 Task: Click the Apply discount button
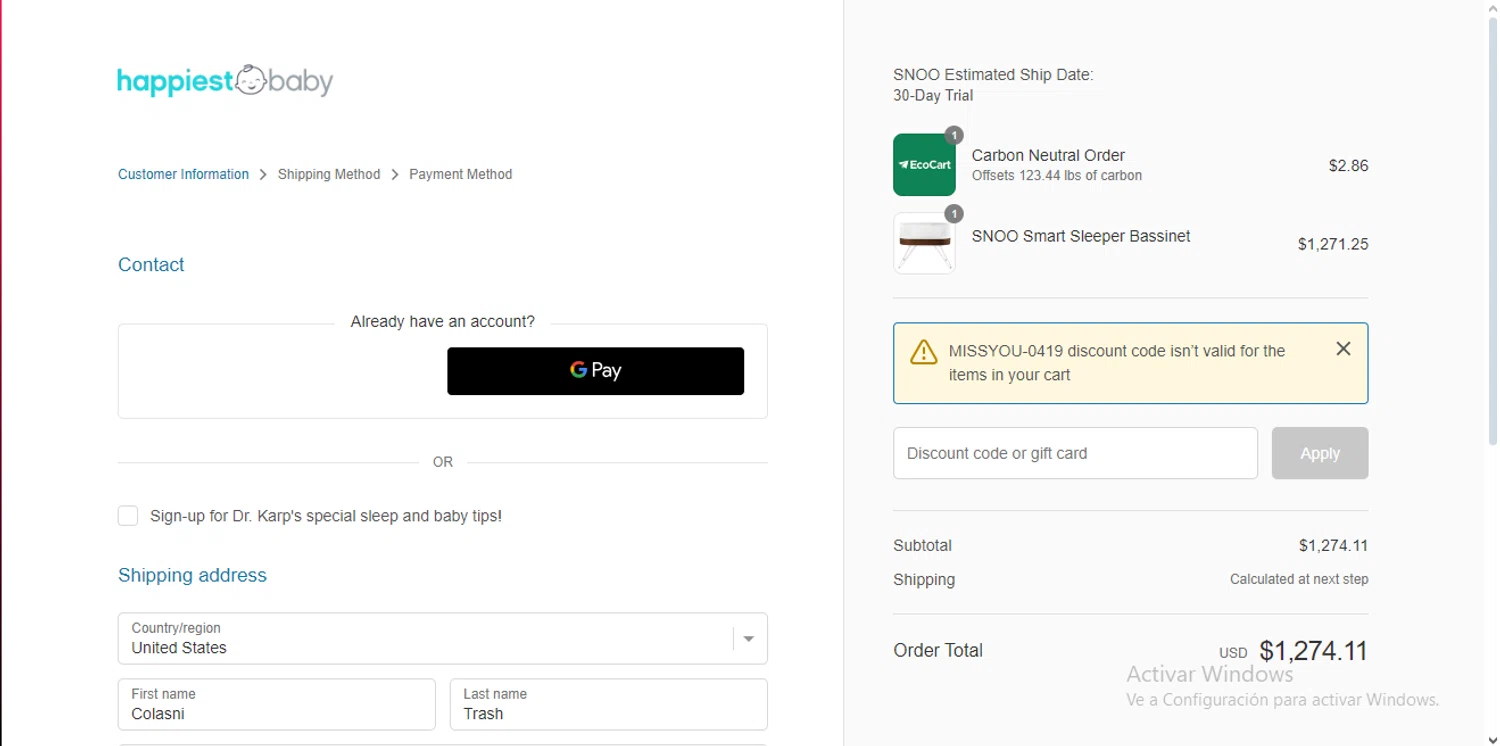coord(1319,453)
